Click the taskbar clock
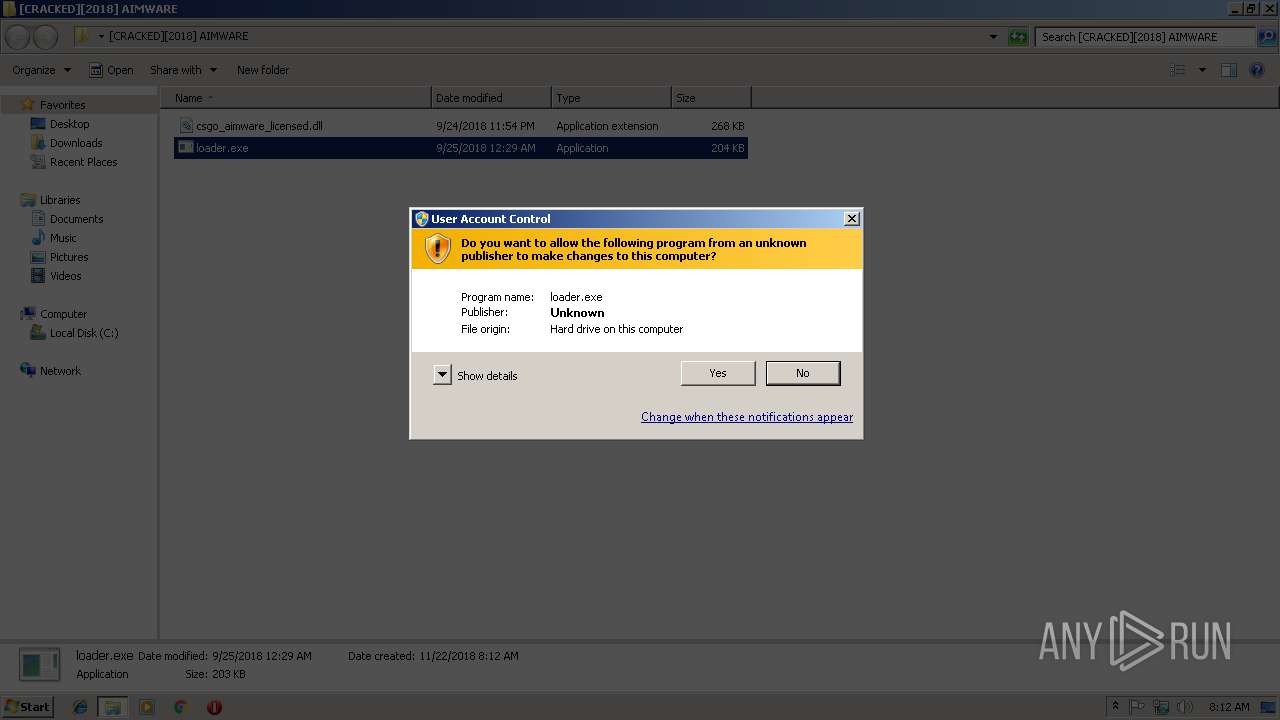1280x720 pixels. 1229,707
